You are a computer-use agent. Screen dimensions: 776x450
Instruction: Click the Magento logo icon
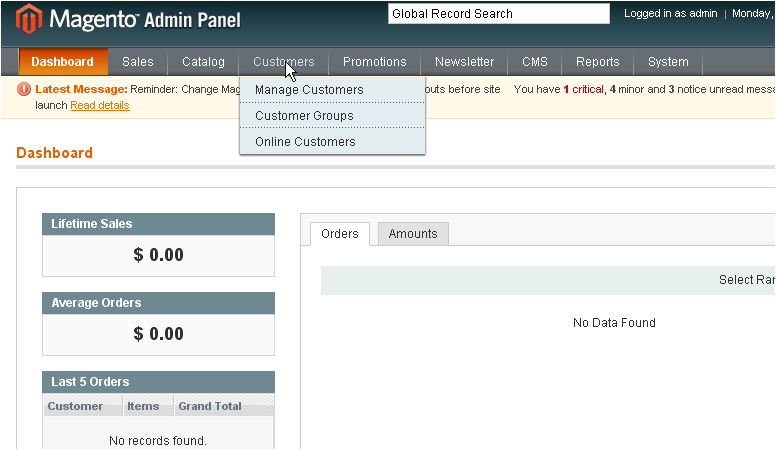pyautogui.click(x=29, y=19)
